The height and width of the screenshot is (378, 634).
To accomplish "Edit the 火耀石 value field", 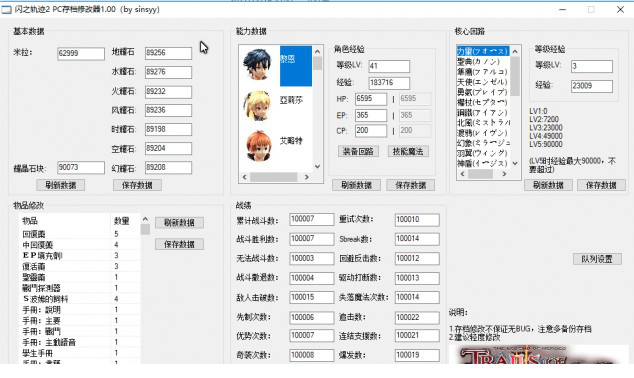I will pos(168,91).
